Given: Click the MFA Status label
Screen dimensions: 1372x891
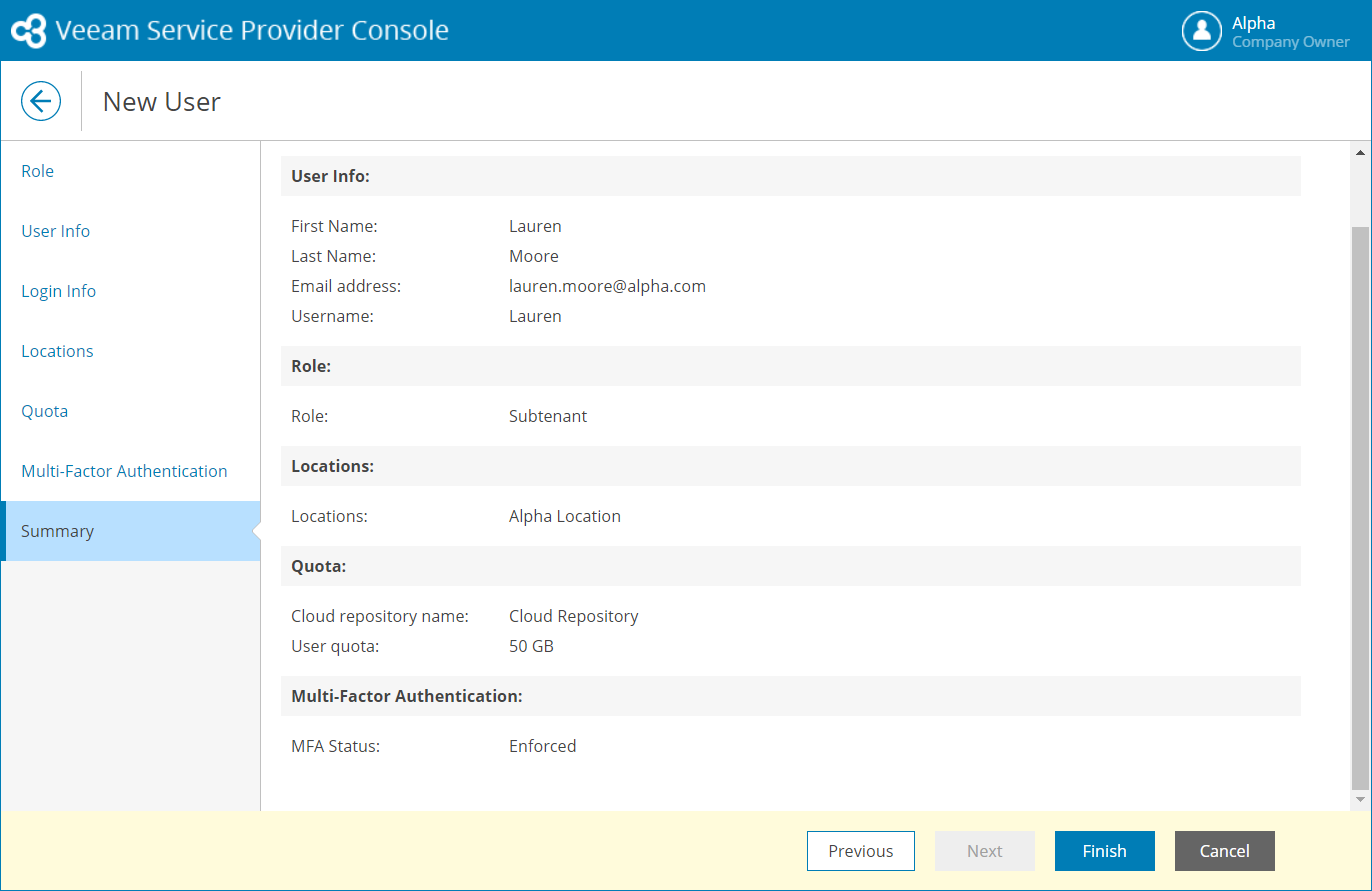Looking at the screenshot, I should [336, 746].
